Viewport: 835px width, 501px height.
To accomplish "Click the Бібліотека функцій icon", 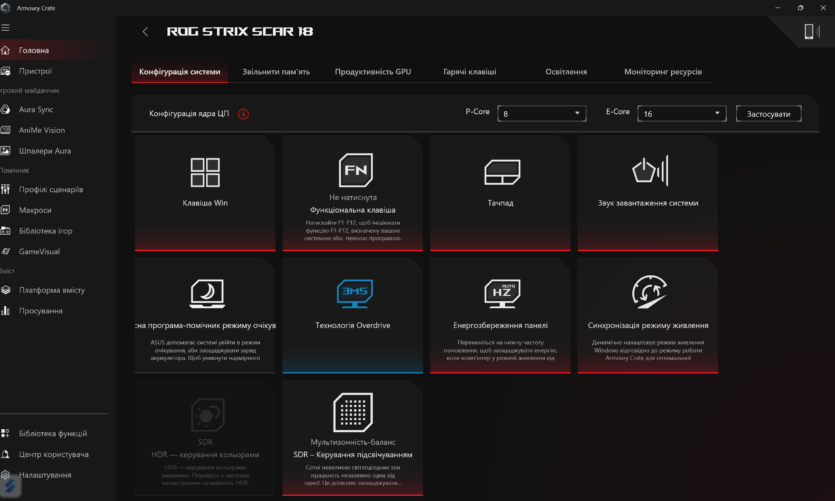I will point(5,433).
